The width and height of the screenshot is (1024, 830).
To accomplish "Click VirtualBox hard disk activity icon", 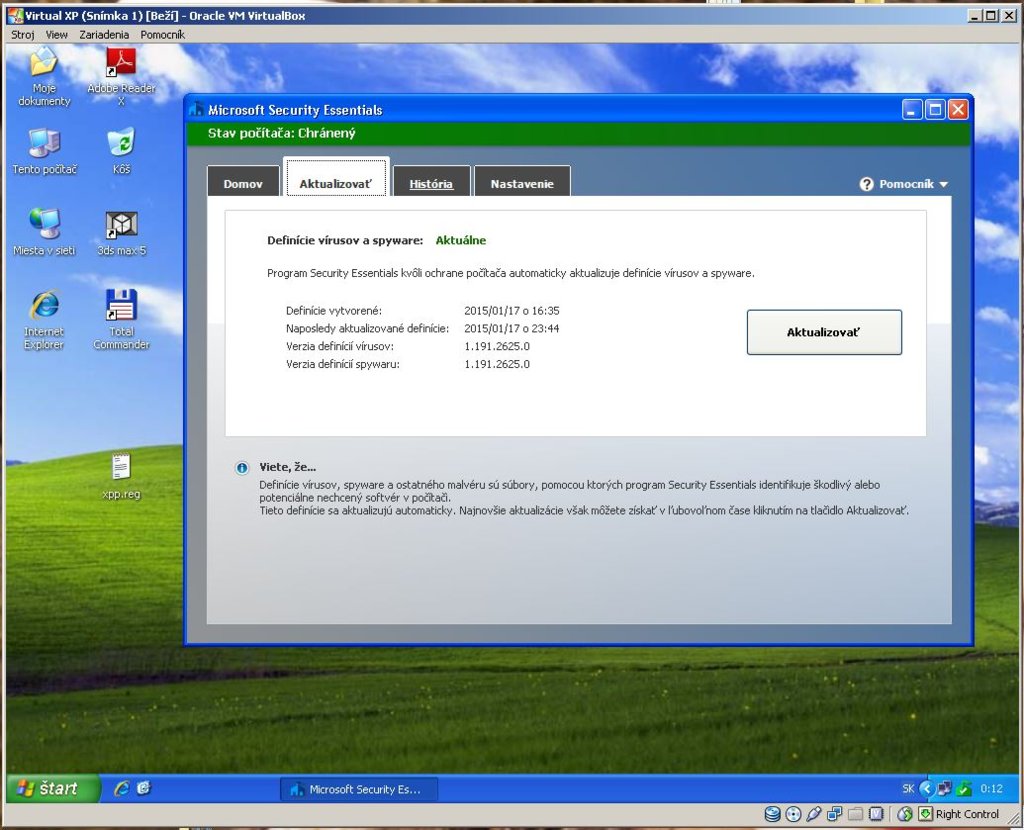I will click(773, 814).
